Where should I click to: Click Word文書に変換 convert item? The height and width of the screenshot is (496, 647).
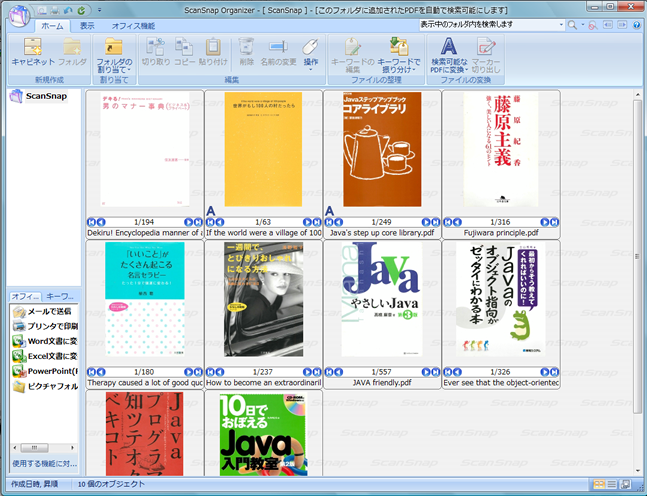(x=45, y=341)
